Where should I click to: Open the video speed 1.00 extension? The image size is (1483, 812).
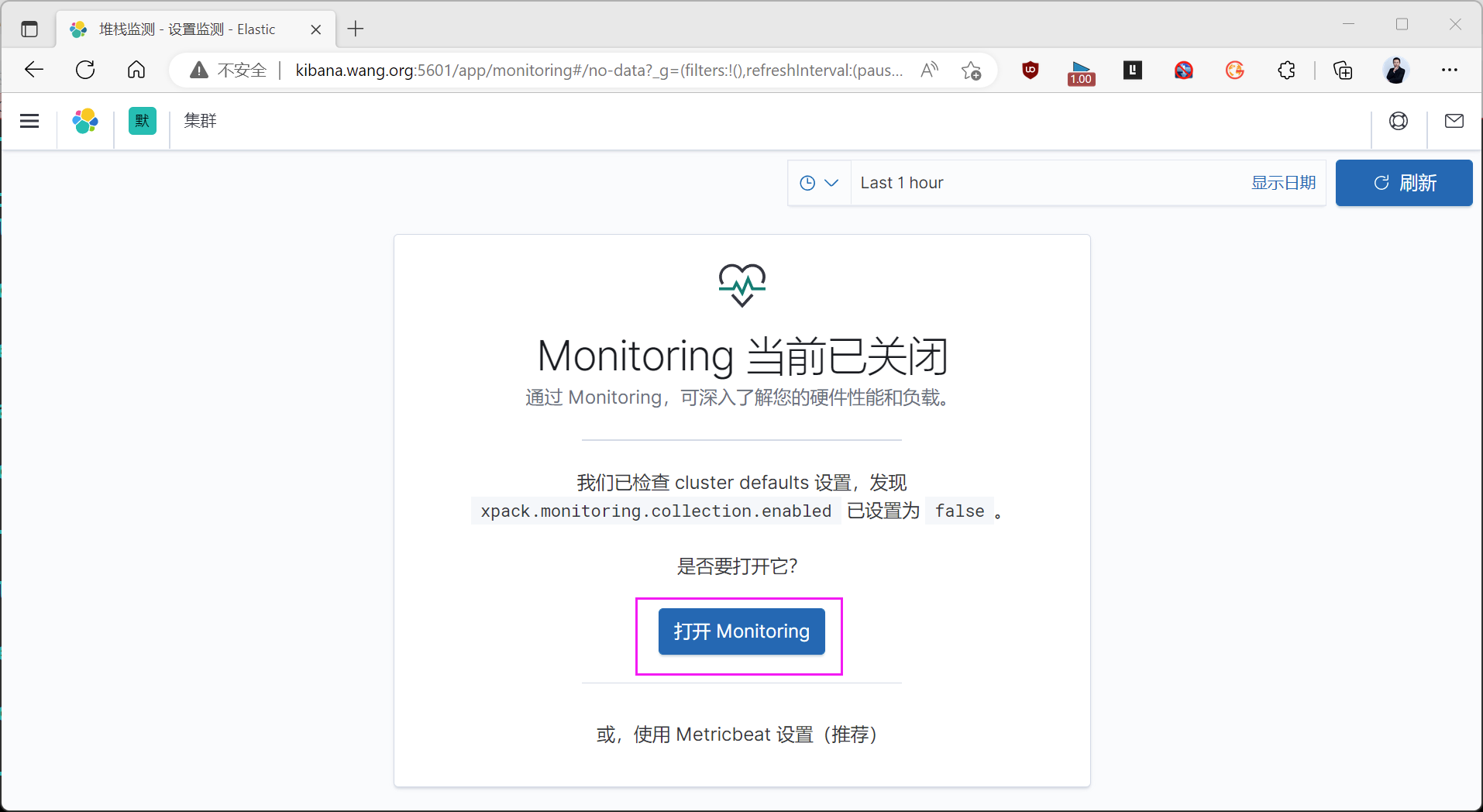(1081, 72)
